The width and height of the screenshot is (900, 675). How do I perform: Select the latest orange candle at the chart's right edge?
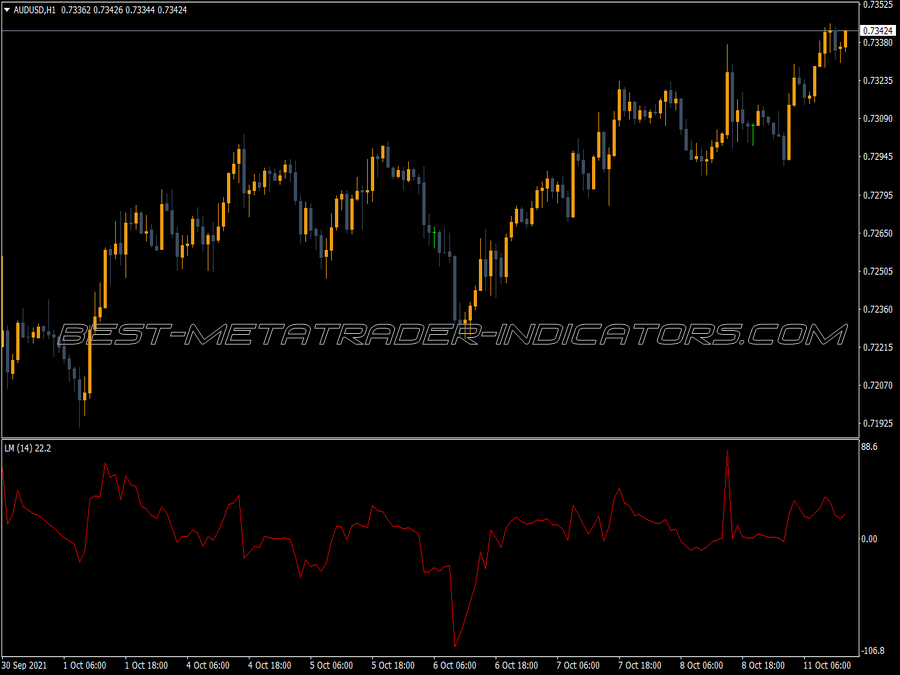click(845, 40)
